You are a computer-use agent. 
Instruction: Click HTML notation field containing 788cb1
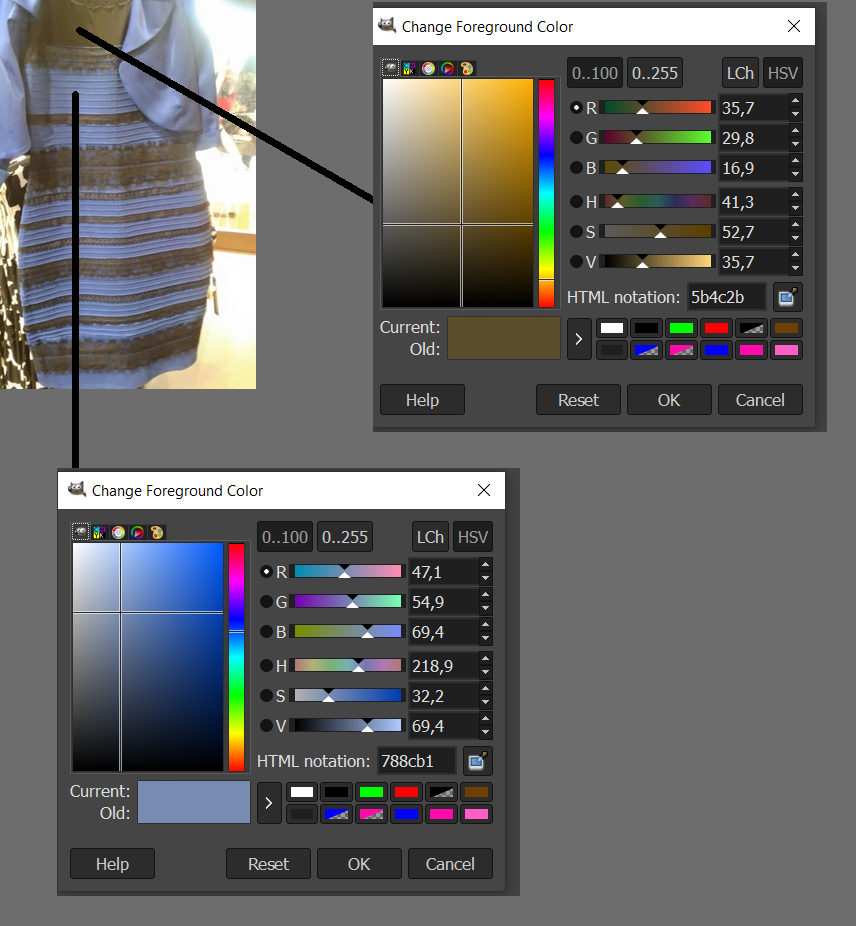pyautogui.click(x=417, y=761)
